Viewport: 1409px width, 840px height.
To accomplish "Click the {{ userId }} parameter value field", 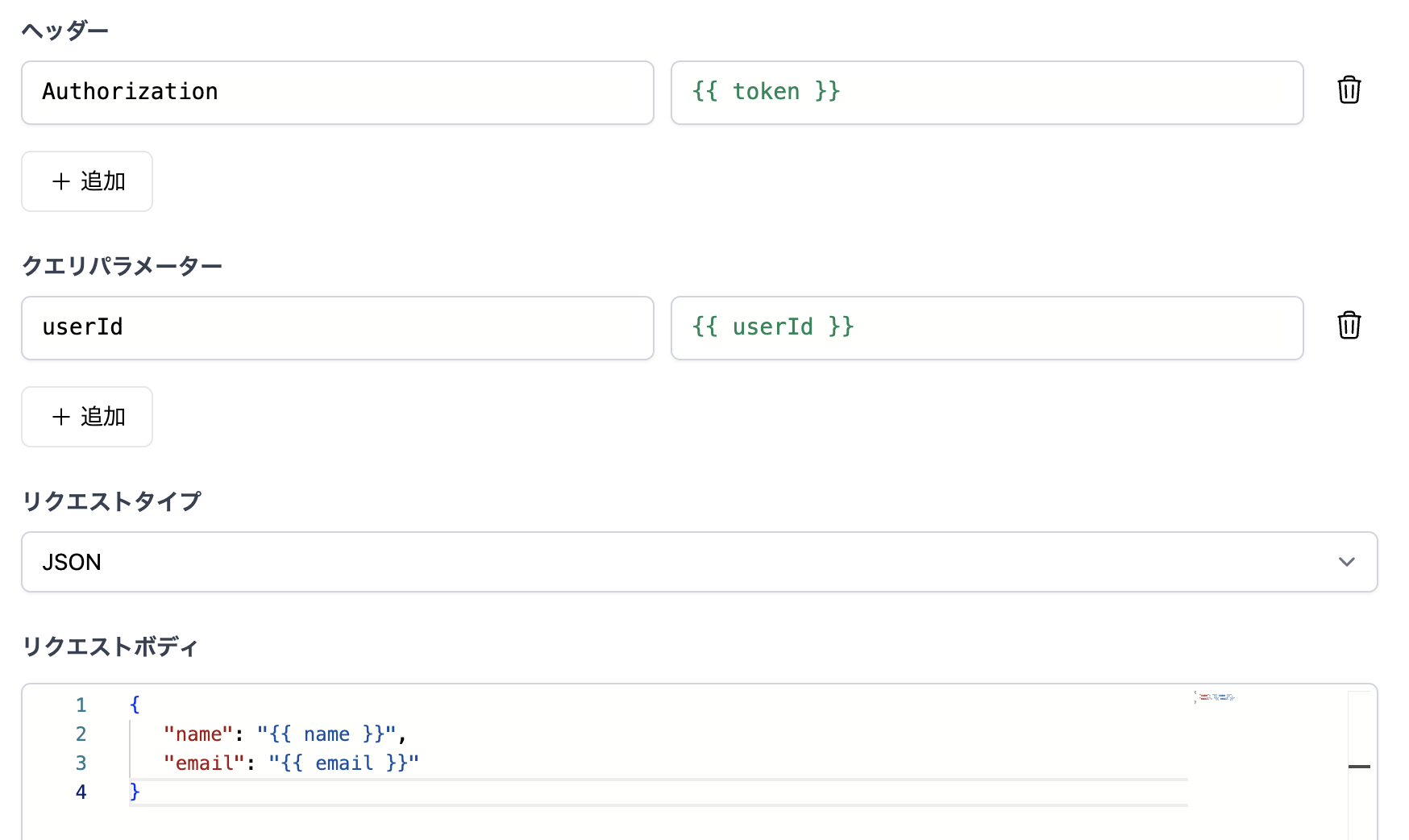I will [x=987, y=328].
